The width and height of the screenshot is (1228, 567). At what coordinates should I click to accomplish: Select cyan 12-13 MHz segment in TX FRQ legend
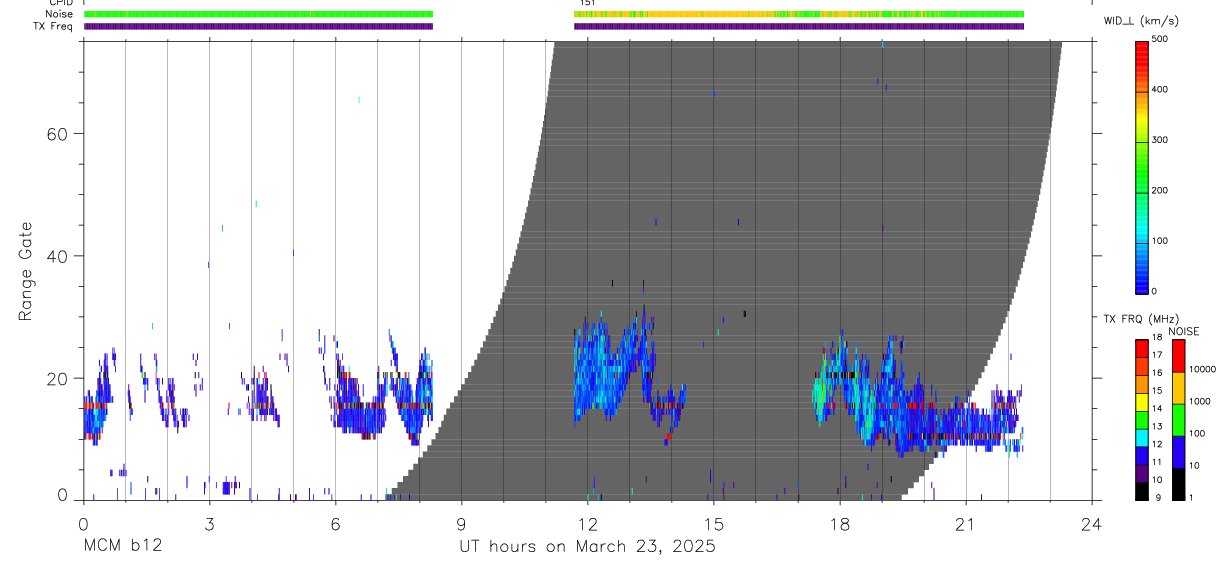click(1142, 437)
